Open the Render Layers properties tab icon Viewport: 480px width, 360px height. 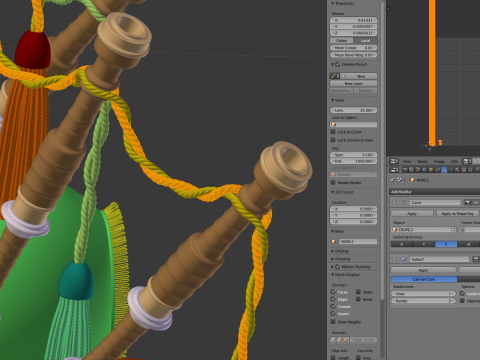411,170
